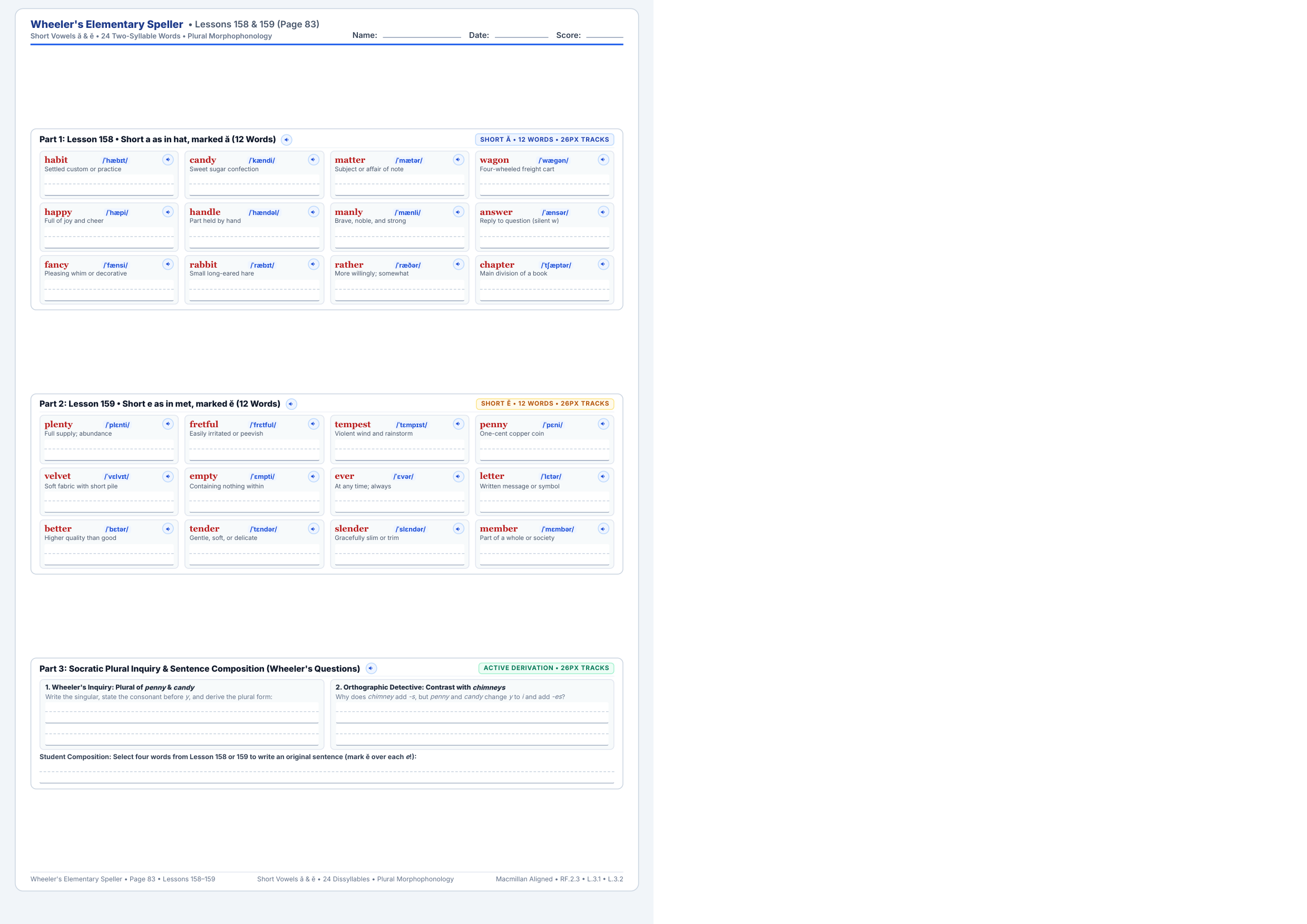Click the definition 'Violent wind and rainstorm'
The image size is (1307, 924).
tap(374, 434)
